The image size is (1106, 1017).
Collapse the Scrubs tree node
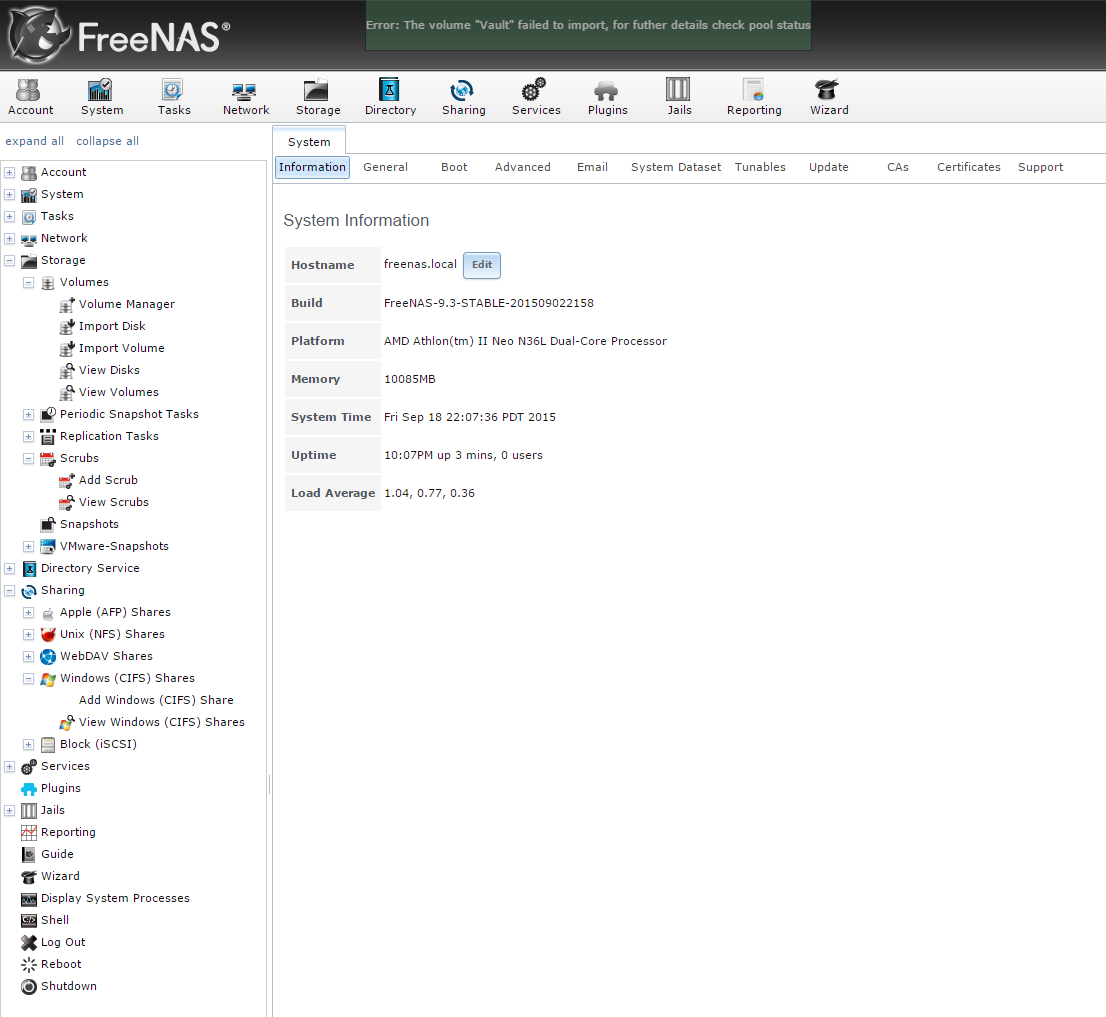click(28, 458)
